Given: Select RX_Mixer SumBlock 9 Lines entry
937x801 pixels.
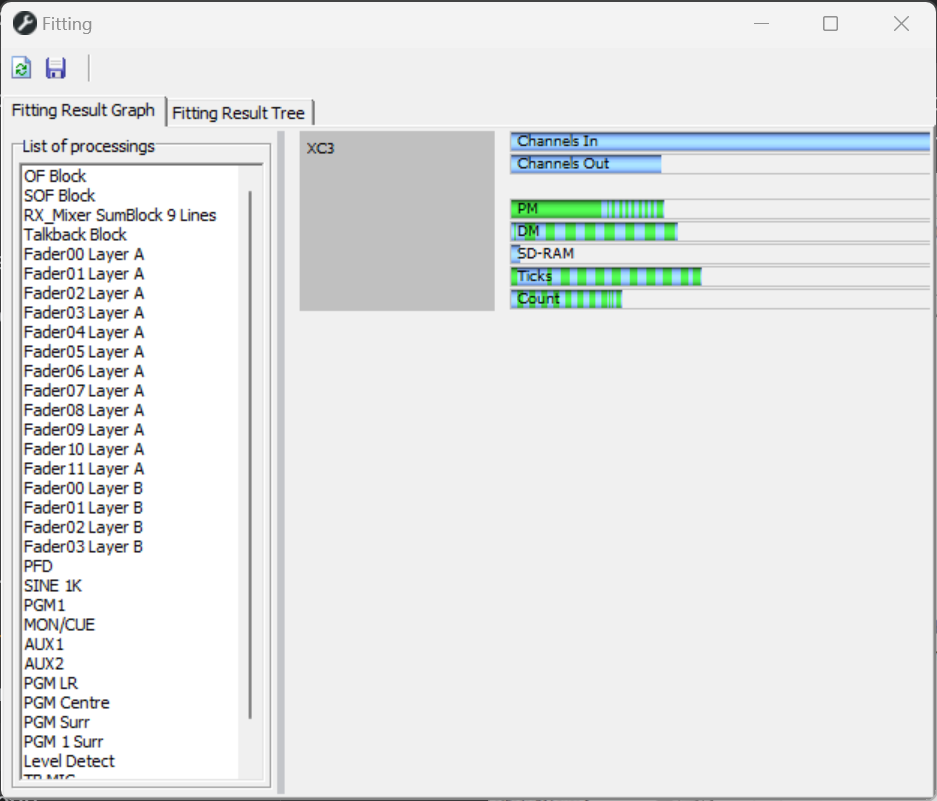Looking at the screenshot, I should pyautogui.click(x=120, y=215).
